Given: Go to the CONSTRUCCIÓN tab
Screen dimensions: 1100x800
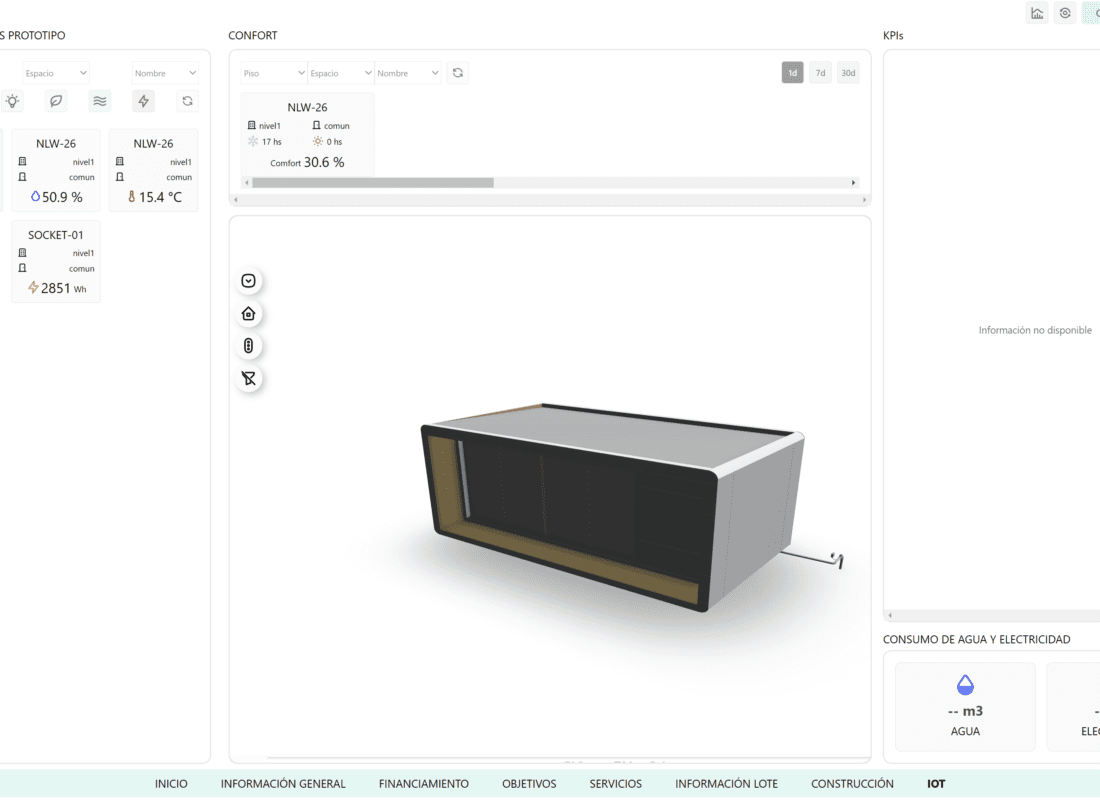Looking at the screenshot, I should [852, 784].
